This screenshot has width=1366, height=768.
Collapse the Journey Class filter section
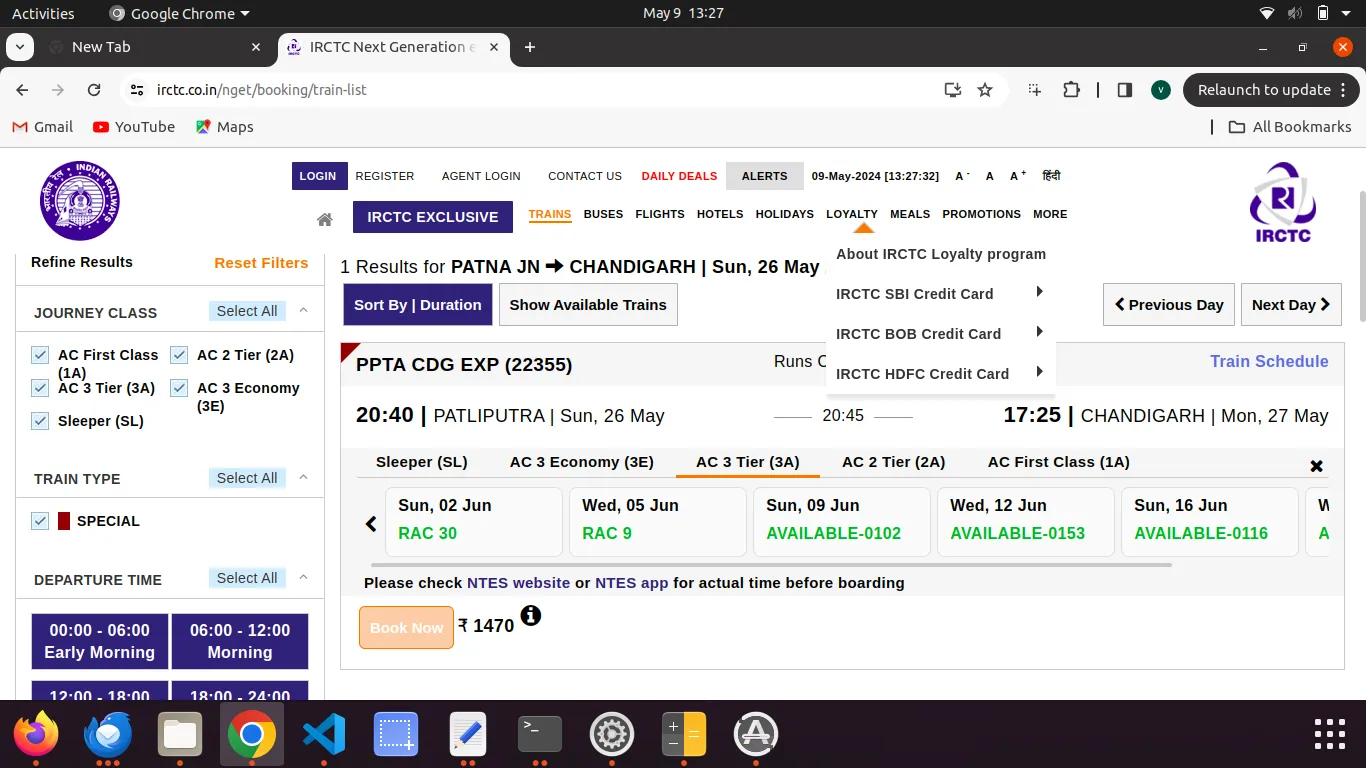(303, 311)
